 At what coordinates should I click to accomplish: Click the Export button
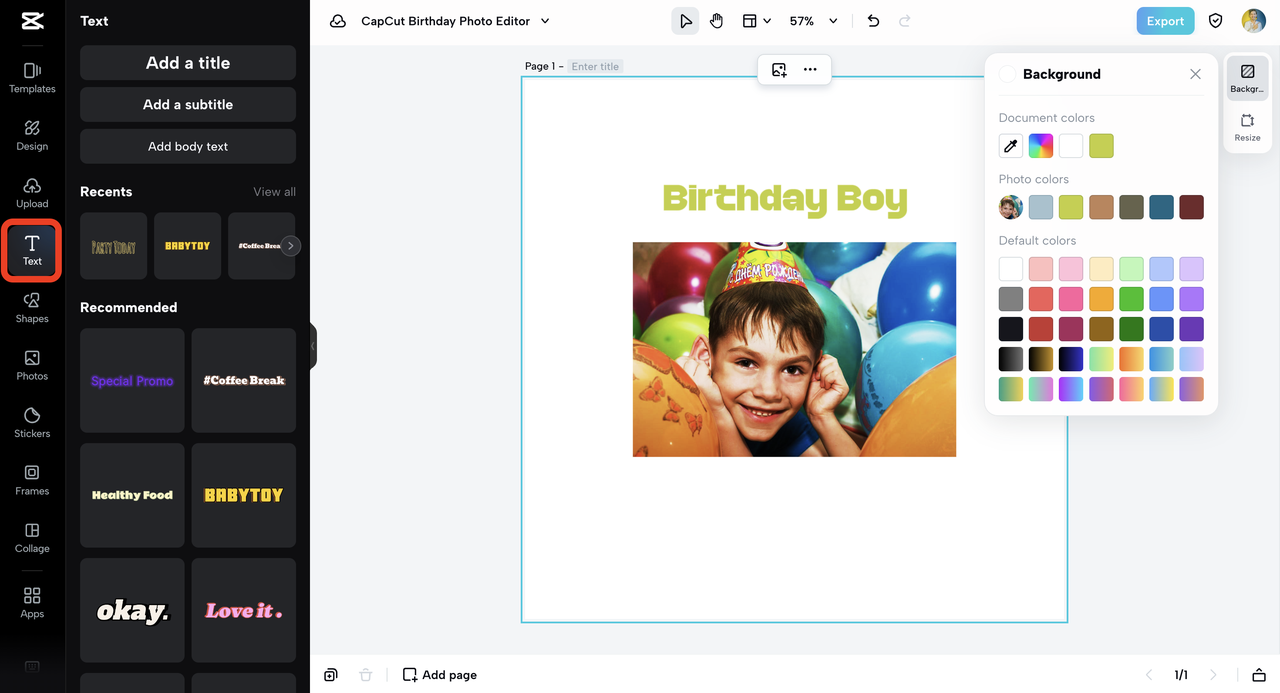coord(1165,21)
